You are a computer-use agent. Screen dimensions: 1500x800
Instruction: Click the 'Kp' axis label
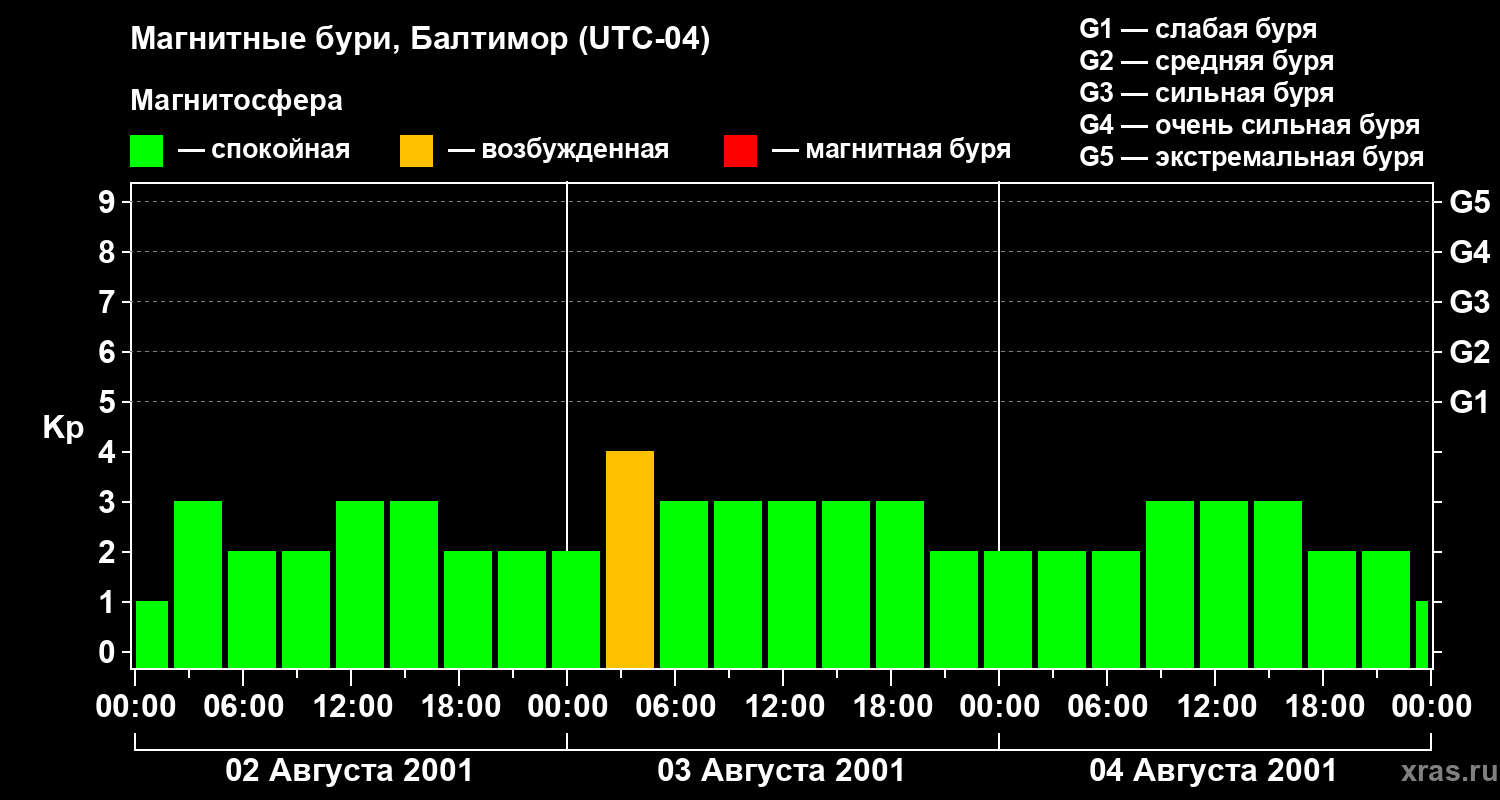coord(63,428)
